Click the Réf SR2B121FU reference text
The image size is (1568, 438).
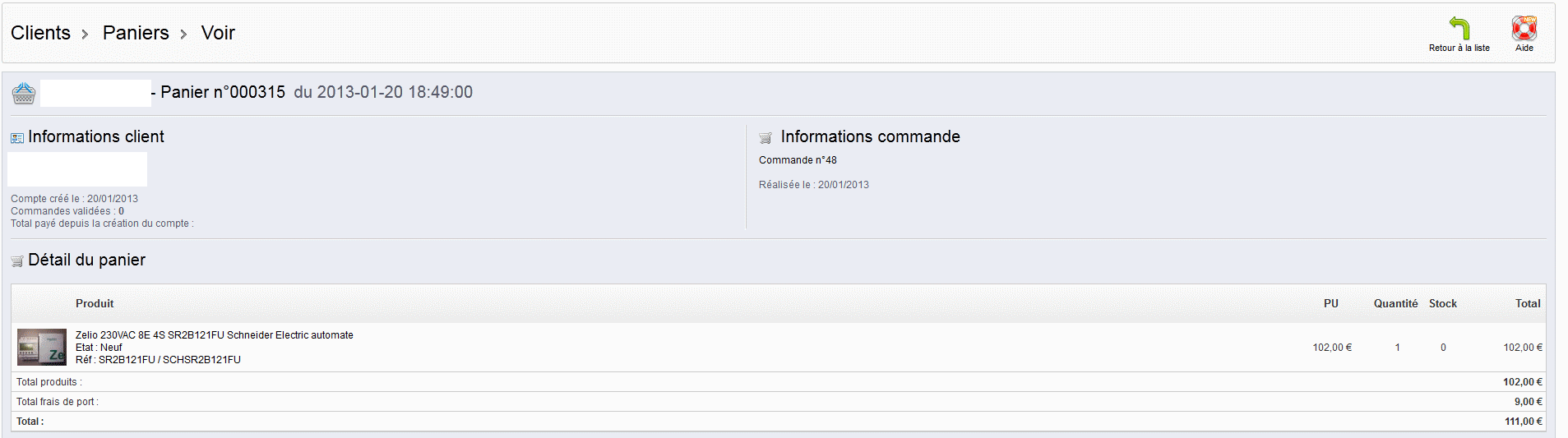click(158, 360)
